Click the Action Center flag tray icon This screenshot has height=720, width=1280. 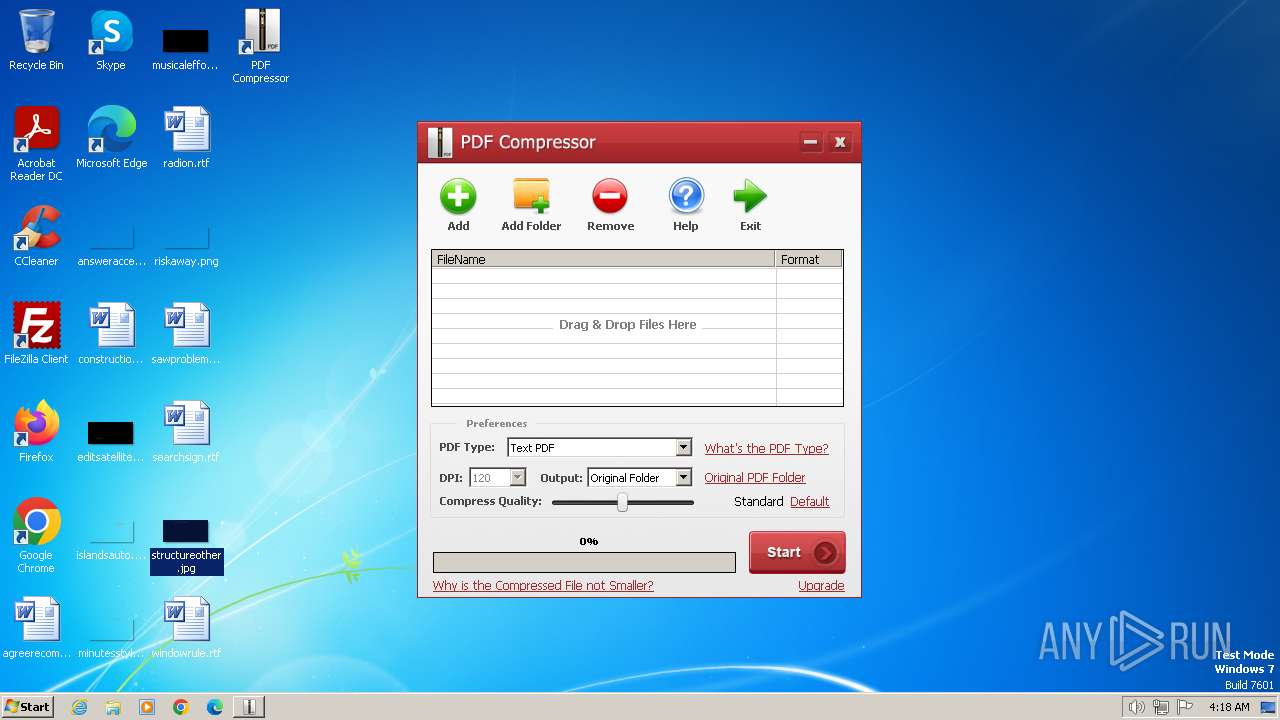click(1185, 707)
